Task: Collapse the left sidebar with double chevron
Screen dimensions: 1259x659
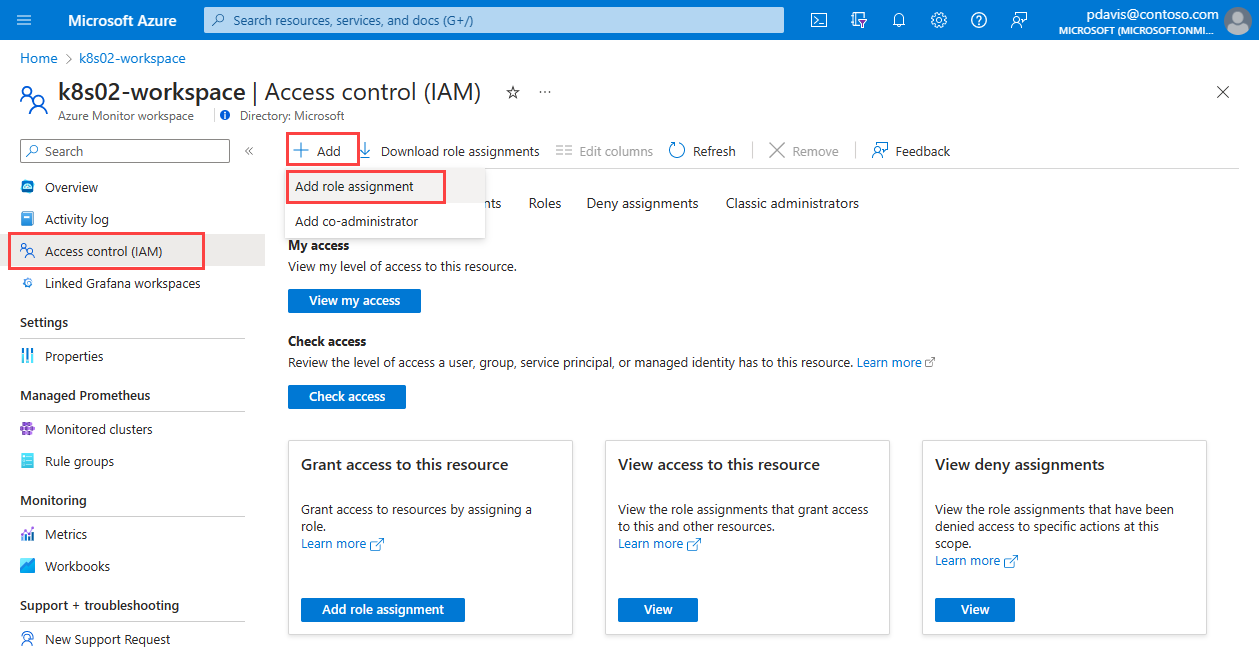Action: (x=249, y=151)
